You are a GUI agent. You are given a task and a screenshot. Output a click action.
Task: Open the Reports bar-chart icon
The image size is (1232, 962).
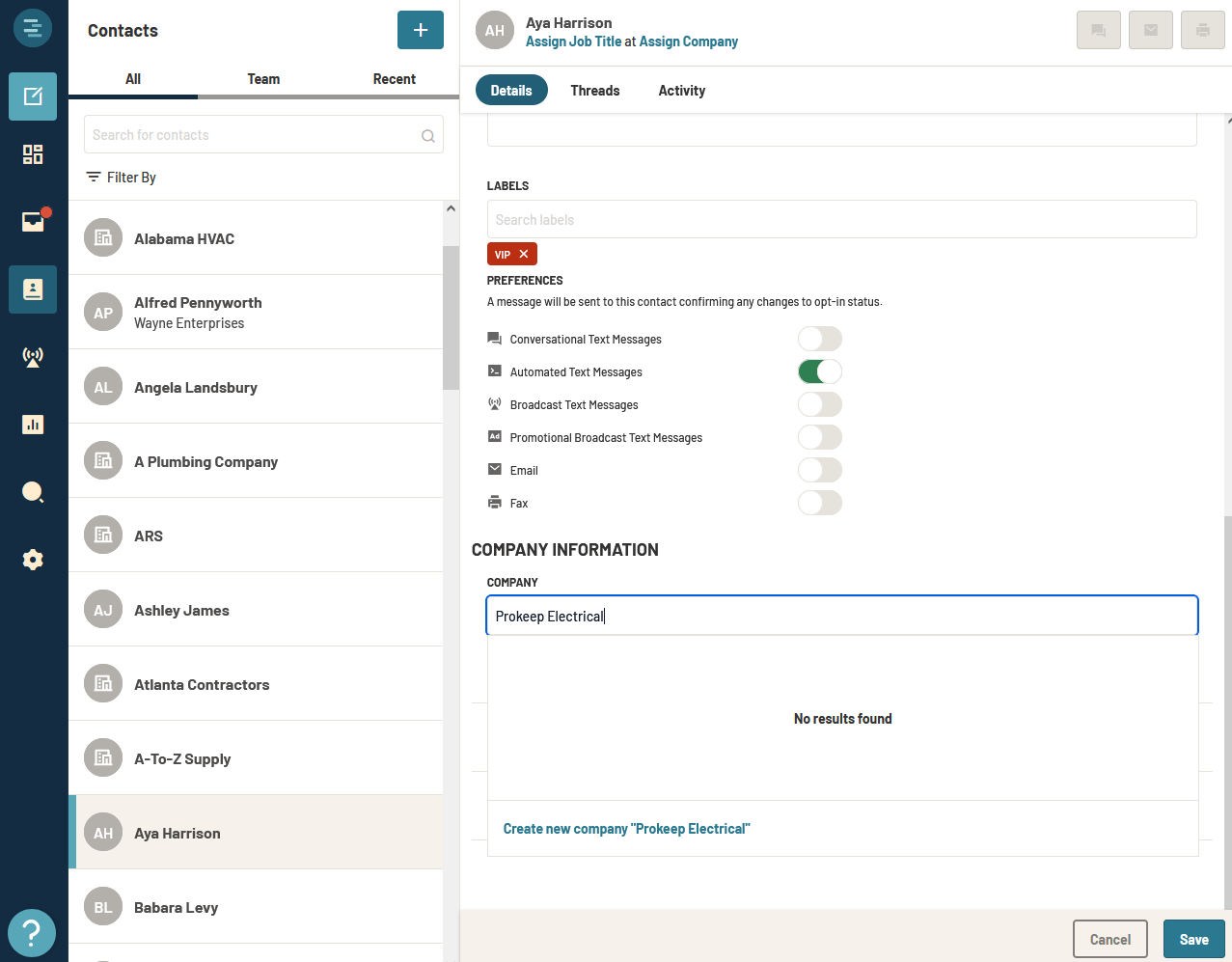(x=32, y=424)
